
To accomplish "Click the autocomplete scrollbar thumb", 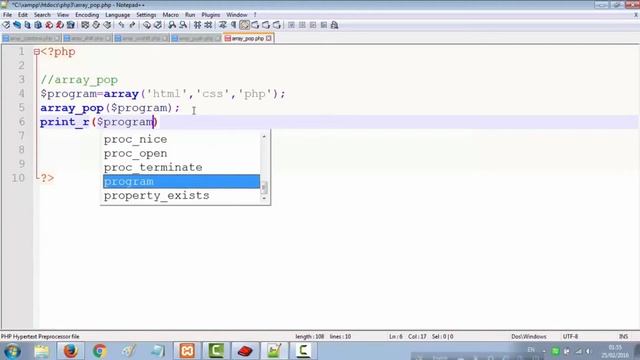I will [x=264, y=188].
